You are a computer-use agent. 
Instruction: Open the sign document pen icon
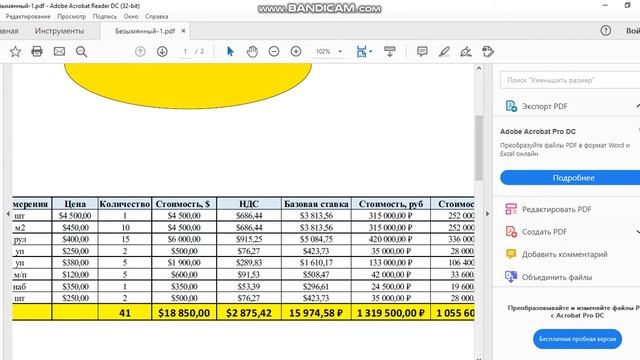point(466,51)
